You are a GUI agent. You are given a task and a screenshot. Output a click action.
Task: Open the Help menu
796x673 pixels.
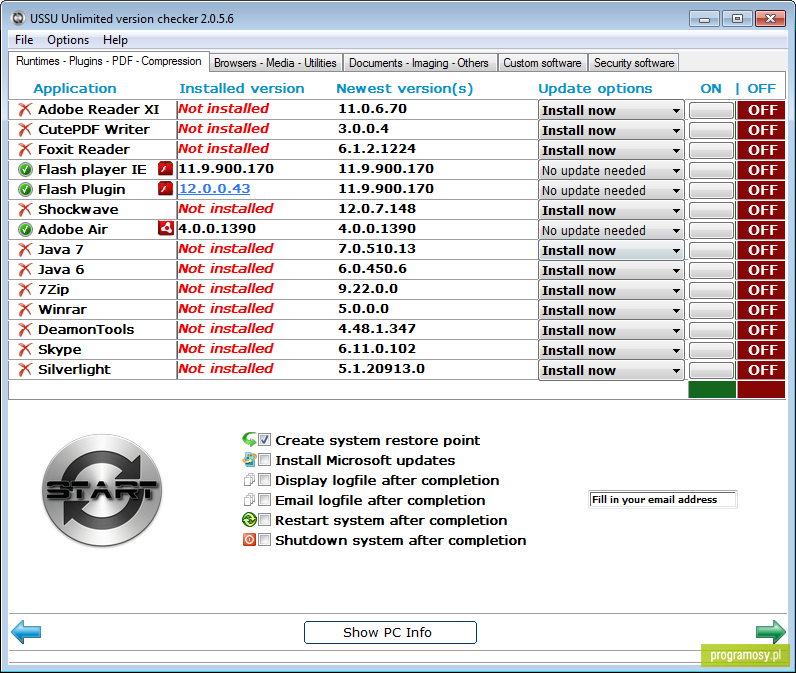pyautogui.click(x=115, y=40)
